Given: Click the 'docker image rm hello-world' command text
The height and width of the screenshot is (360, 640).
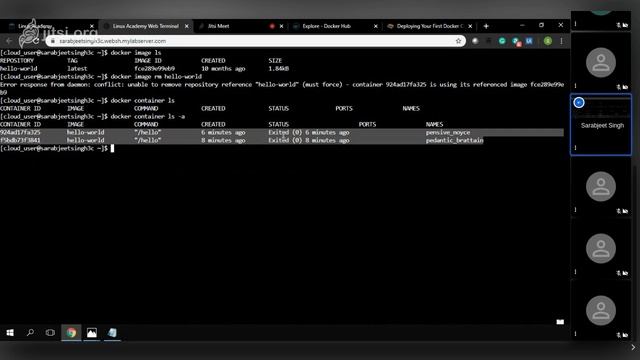Looking at the screenshot, I should pyautogui.click(x=156, y=77).
